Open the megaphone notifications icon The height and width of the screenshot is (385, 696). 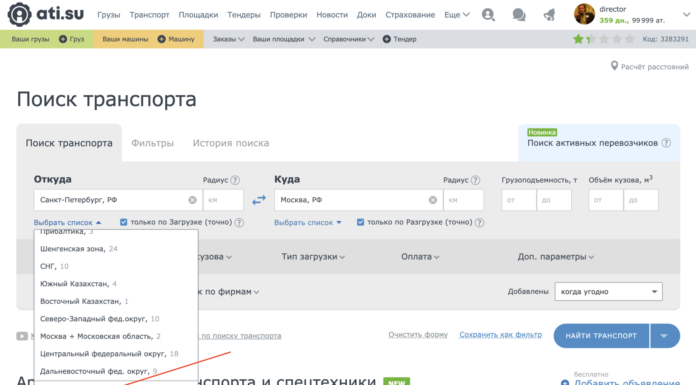(x=549, y=15)
